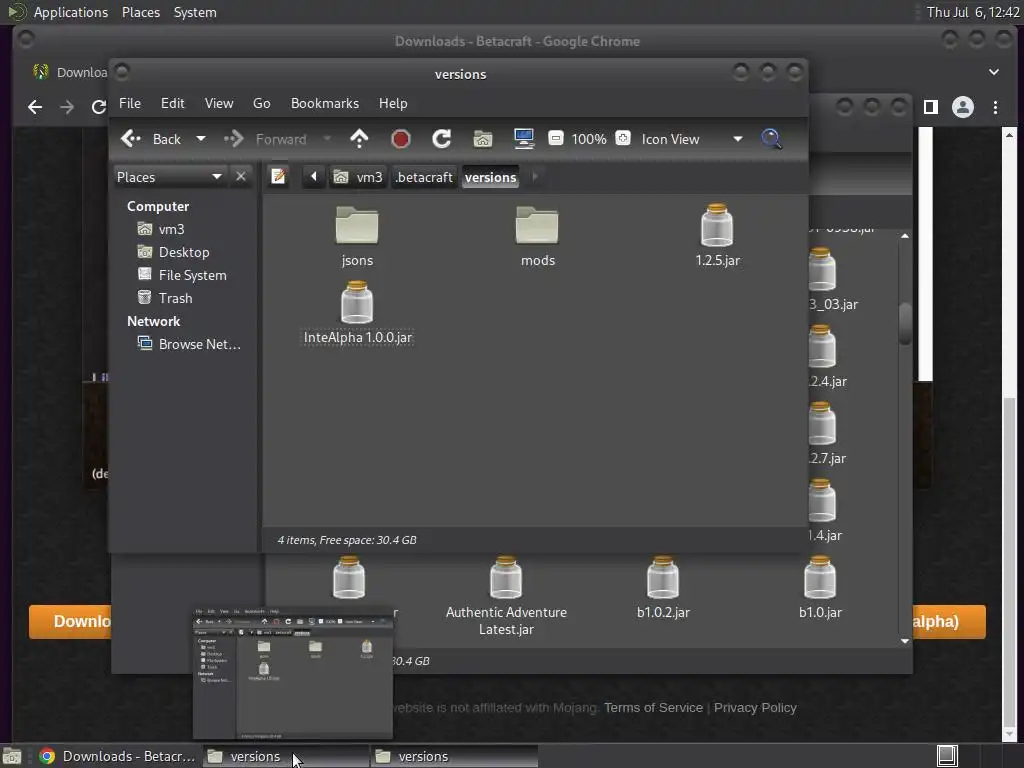Go back with the Back arrow in versions window
This screenshot has height=768, width=1024.
click(152, 139)
